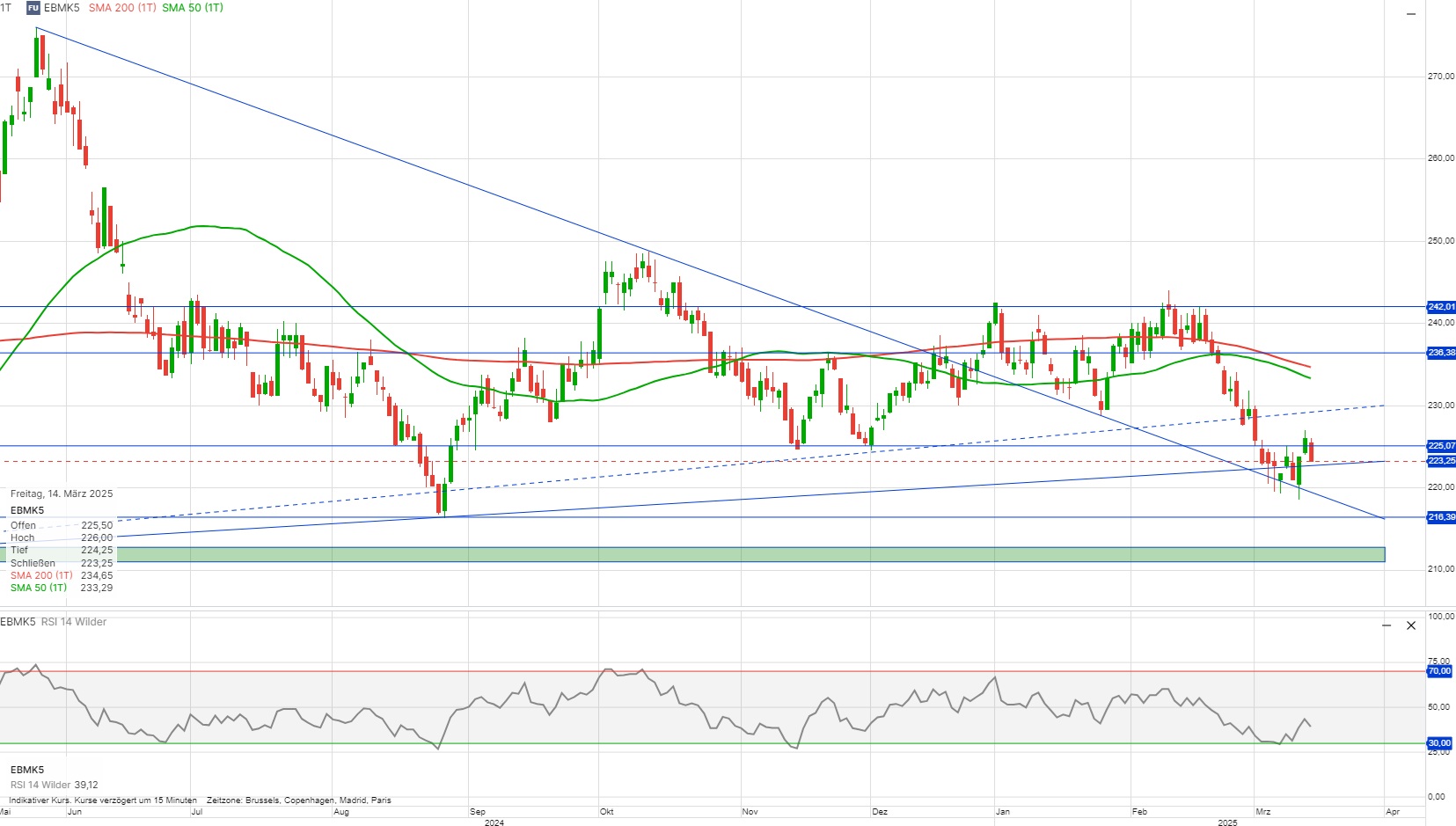Click the RSI 70,00 overbought label
The width and height of the screenshot is (1456, 826).
click(x=1439, y=671)
